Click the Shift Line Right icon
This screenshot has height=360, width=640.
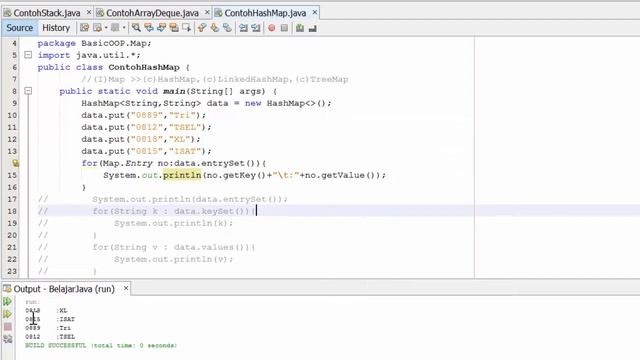click(x=256, y=28)
